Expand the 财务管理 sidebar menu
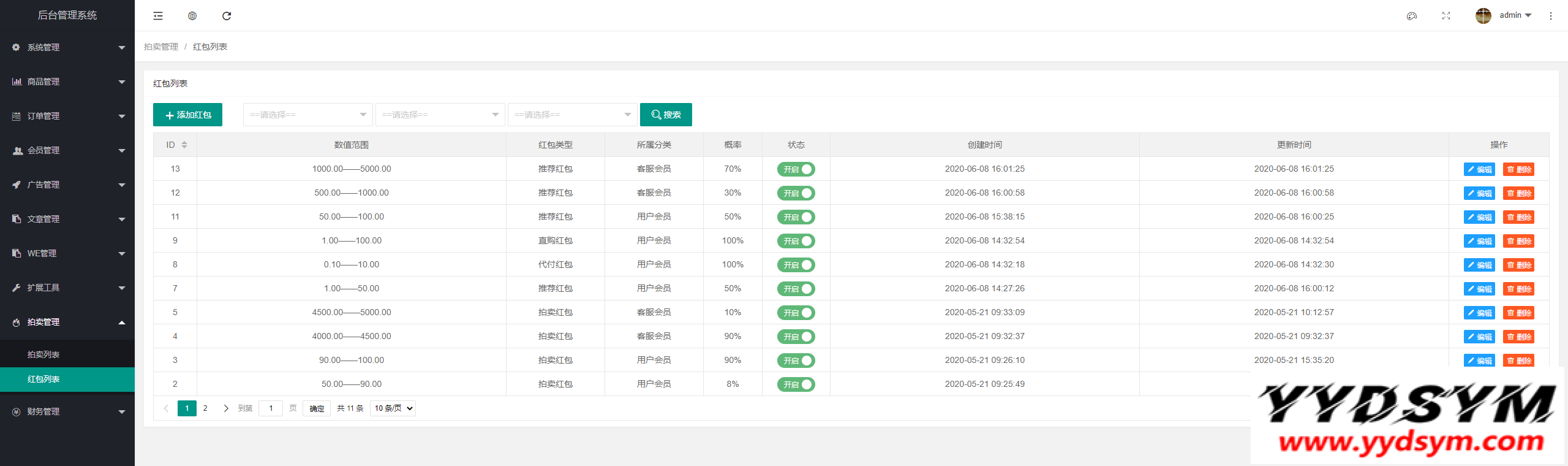This screenshot has height=466, width=1568. coord(67,411)
